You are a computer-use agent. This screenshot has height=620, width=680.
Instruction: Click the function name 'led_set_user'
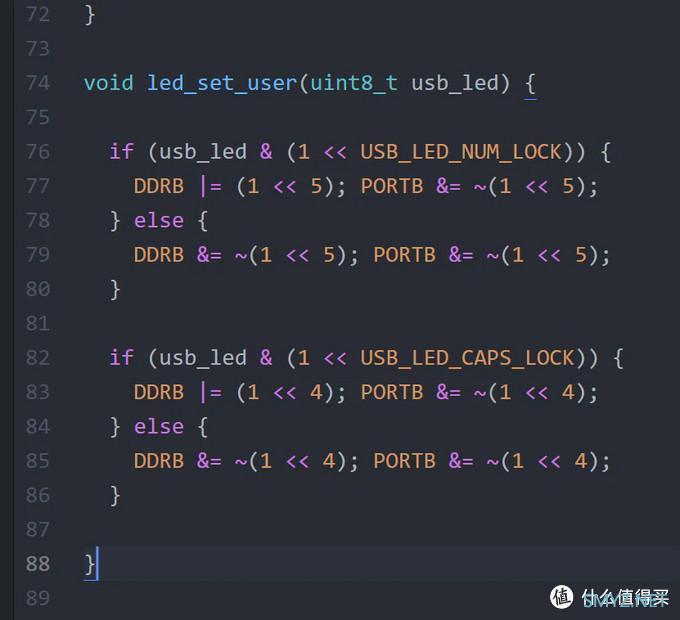(222, 83)
